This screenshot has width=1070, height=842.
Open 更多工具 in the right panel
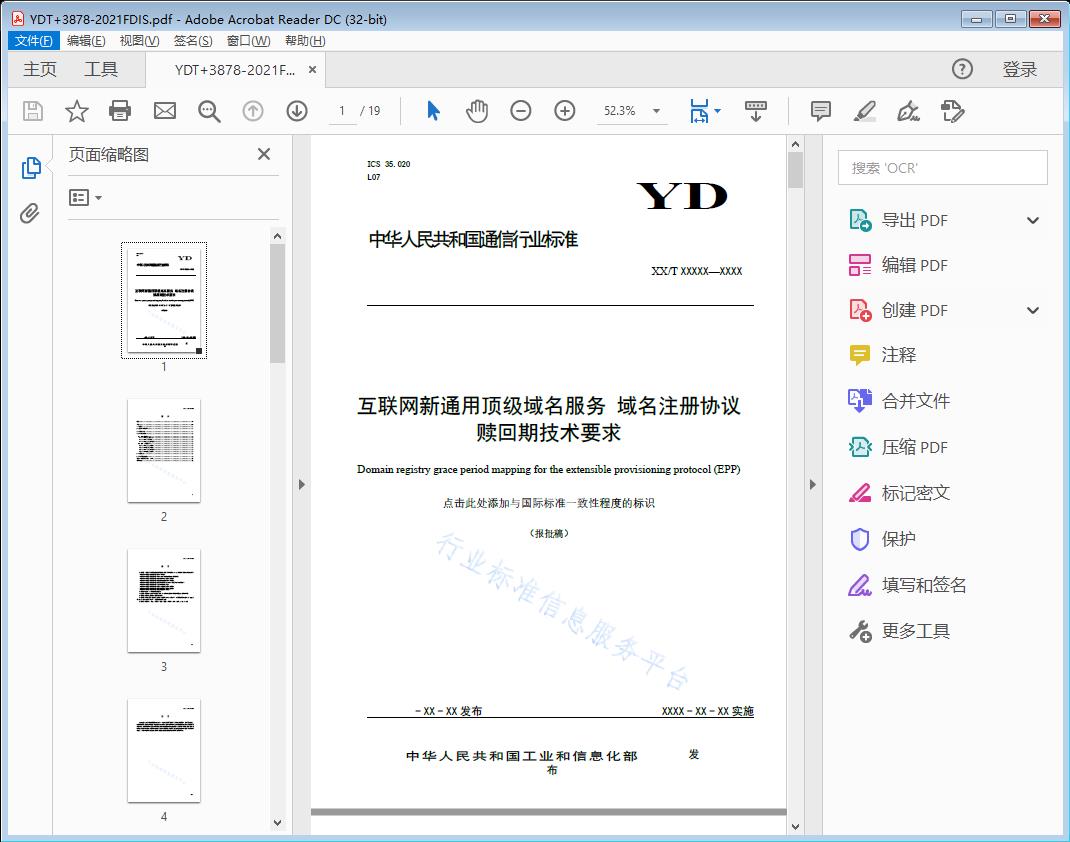(x=915, y=630)
